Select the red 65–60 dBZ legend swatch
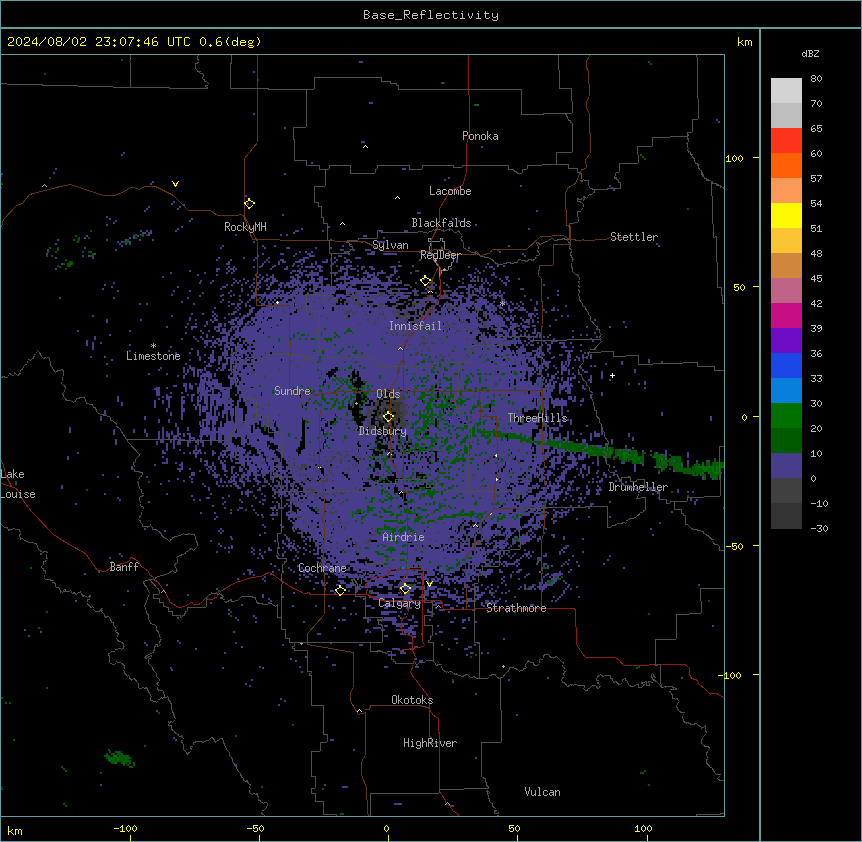 786,140
